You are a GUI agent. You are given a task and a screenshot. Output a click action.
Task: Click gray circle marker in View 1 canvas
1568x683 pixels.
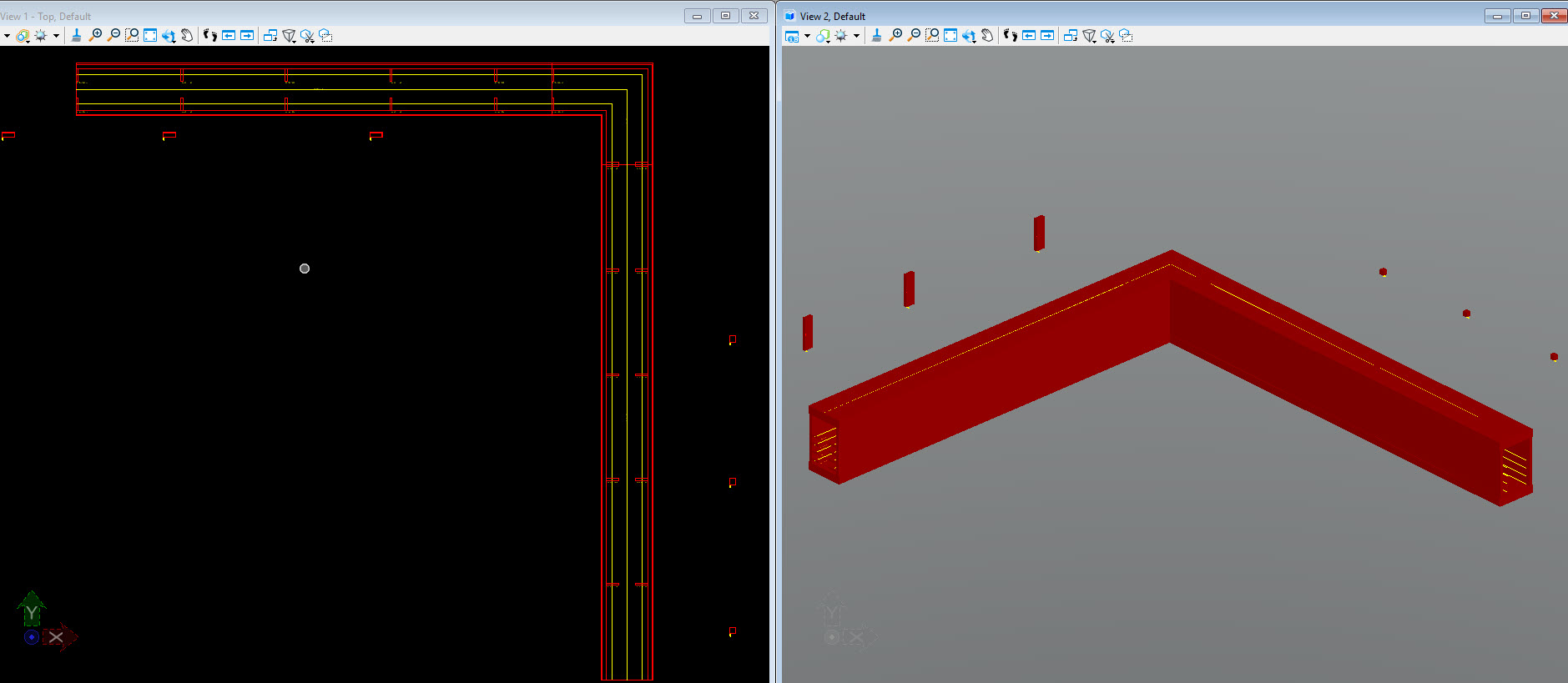click(305, 269)
